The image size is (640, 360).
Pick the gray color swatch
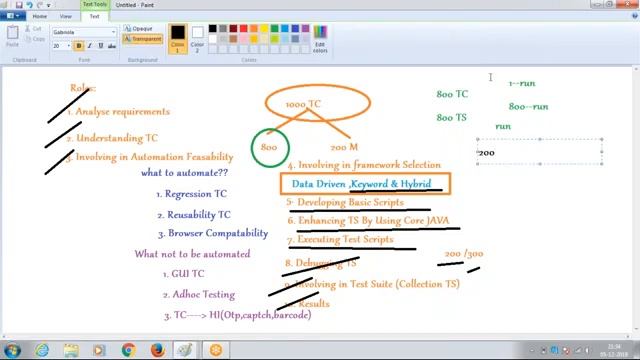[x=223, y=28]
